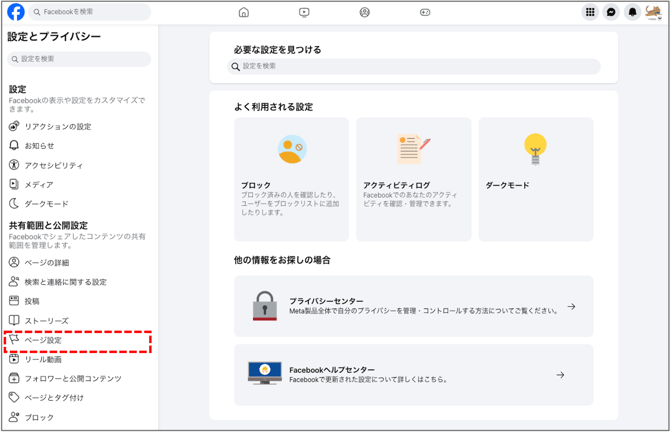Image resolution: width=670 pixels, height=432 pixels.
Task: Click the 必要な設定を見つける search field
Action: click(414, 66)
